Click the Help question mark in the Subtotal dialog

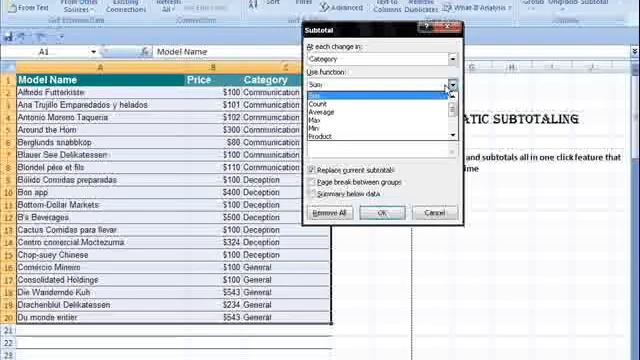coord(426,27)
